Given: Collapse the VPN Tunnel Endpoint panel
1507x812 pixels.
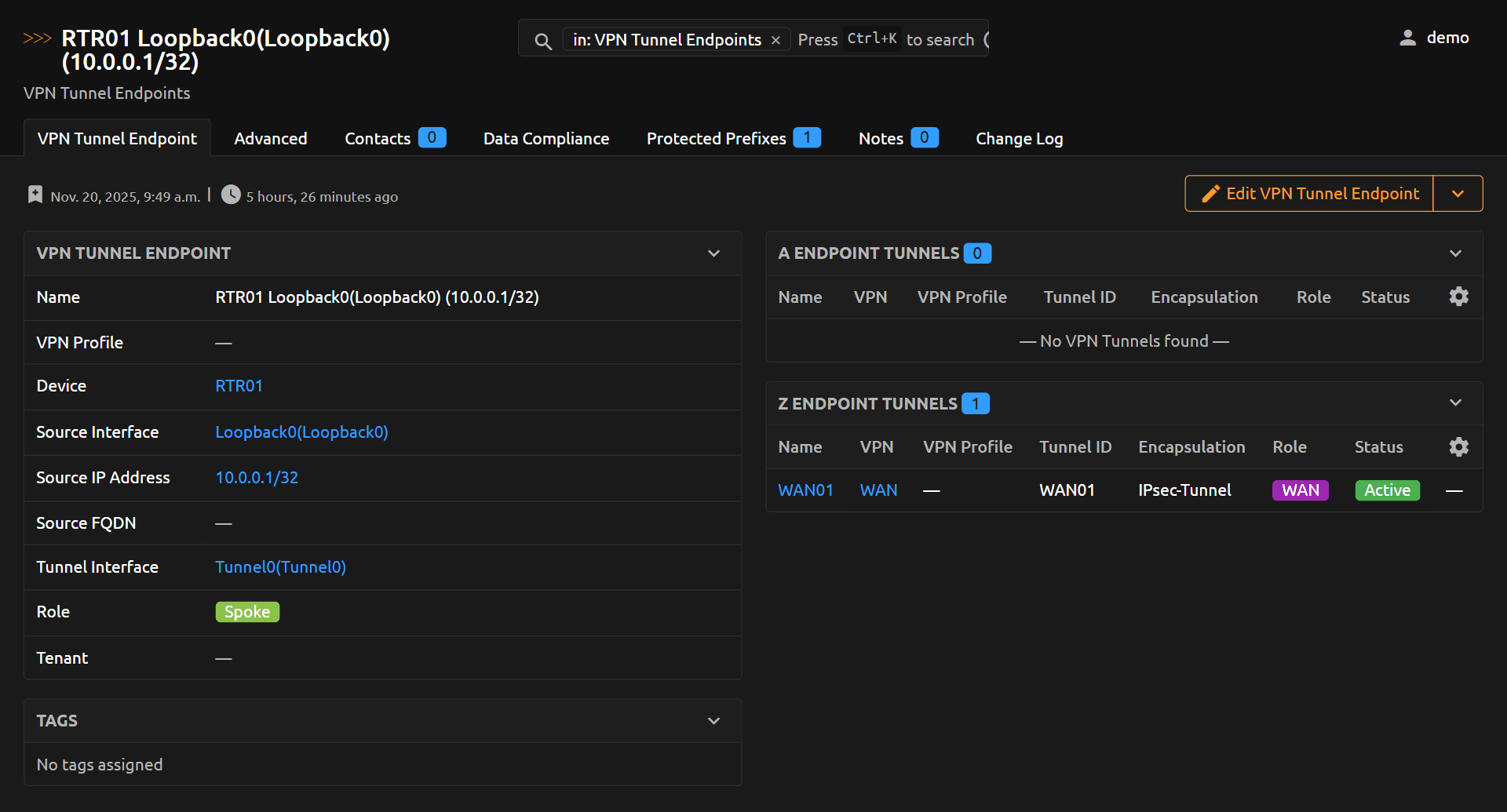Looking at the screenshot, I should pyautogui.click(x=713, y=253).
